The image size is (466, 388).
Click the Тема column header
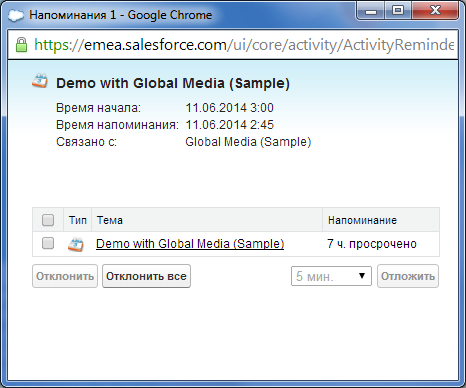207,220
